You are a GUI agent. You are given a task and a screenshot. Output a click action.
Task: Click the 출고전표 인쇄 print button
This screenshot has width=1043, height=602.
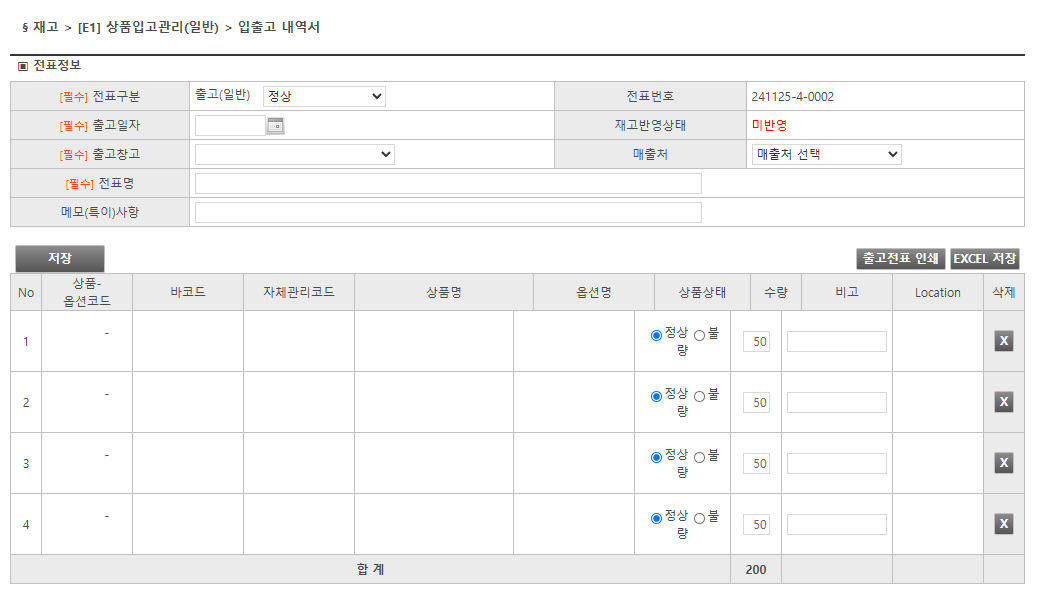900,258
